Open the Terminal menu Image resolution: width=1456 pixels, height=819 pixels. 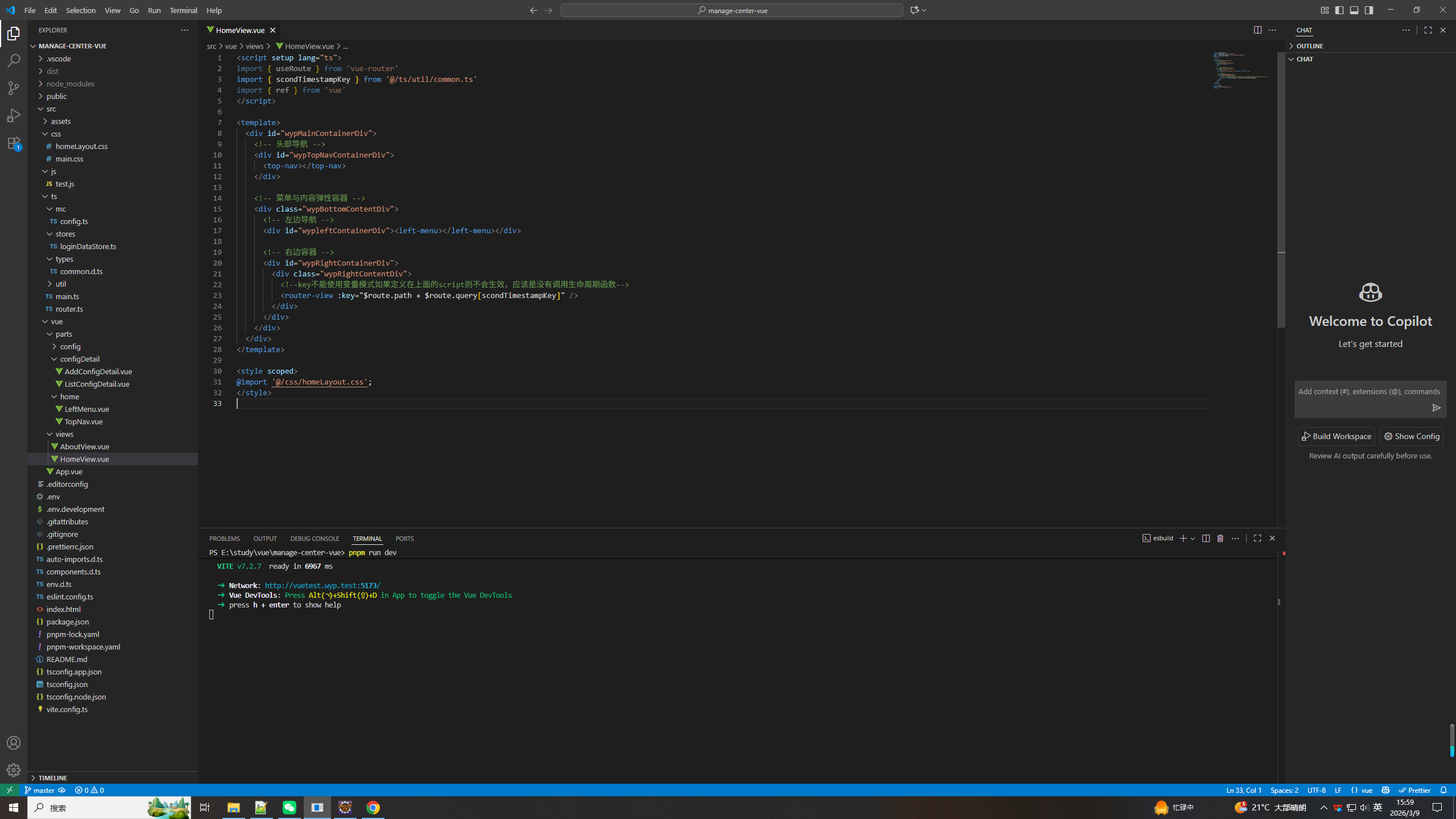coord(183,10)
